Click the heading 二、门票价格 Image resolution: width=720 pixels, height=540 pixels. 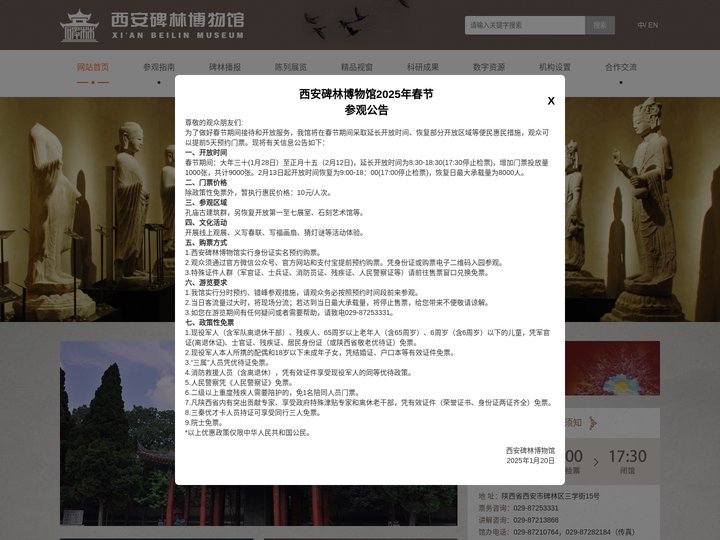206,182
